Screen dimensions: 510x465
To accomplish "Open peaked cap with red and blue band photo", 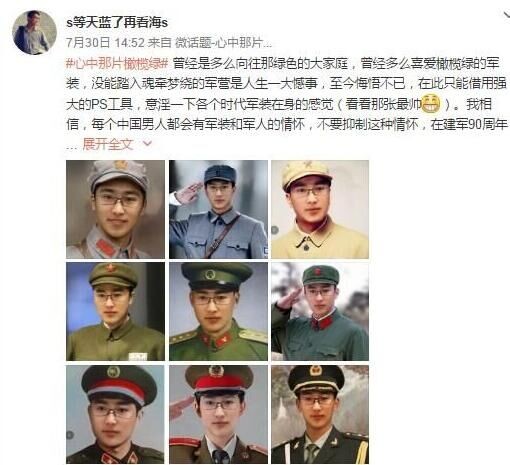I will 115,414.
